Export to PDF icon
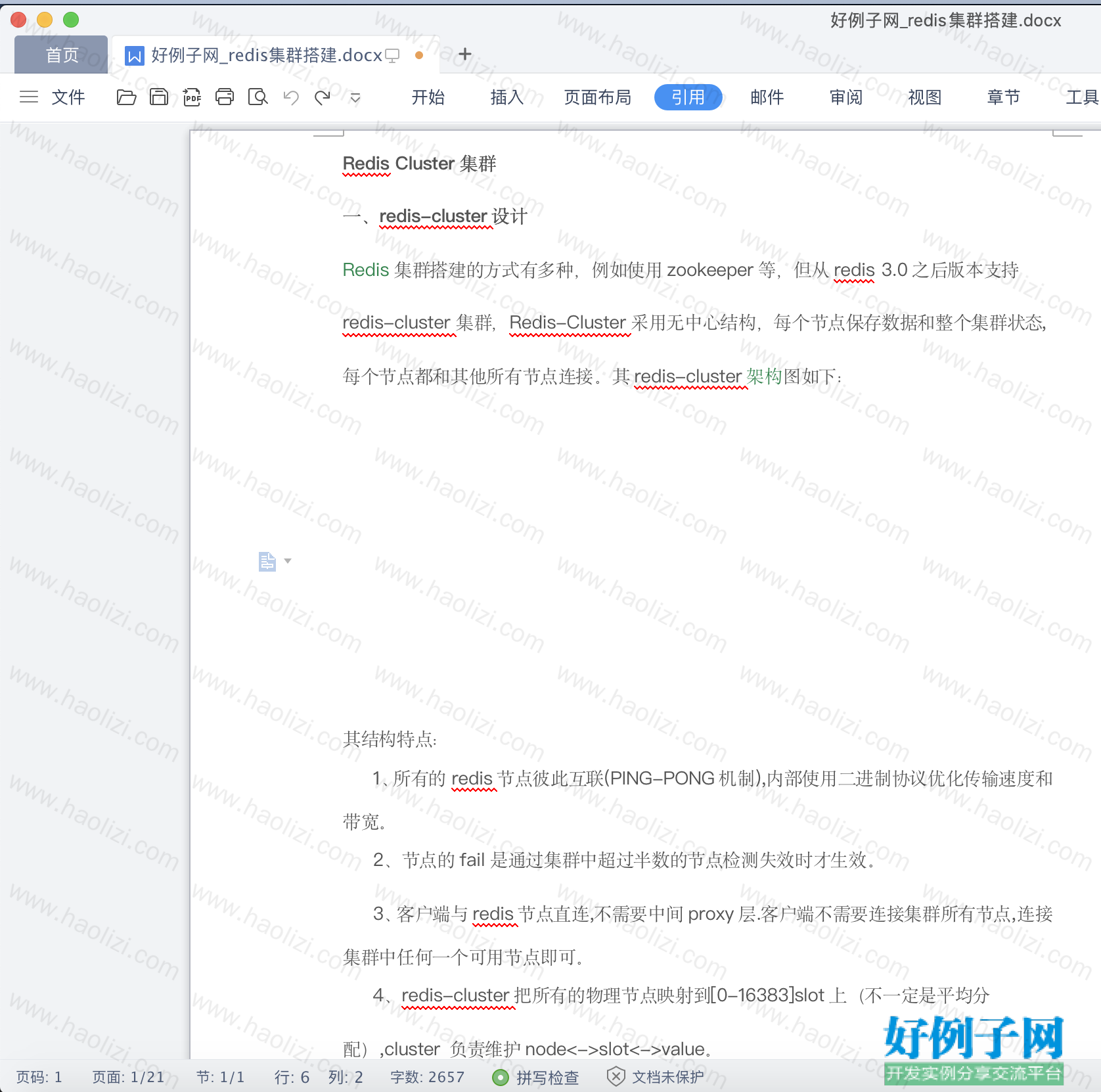The height and width of the screenshot is (1092, 1101). 192,97
